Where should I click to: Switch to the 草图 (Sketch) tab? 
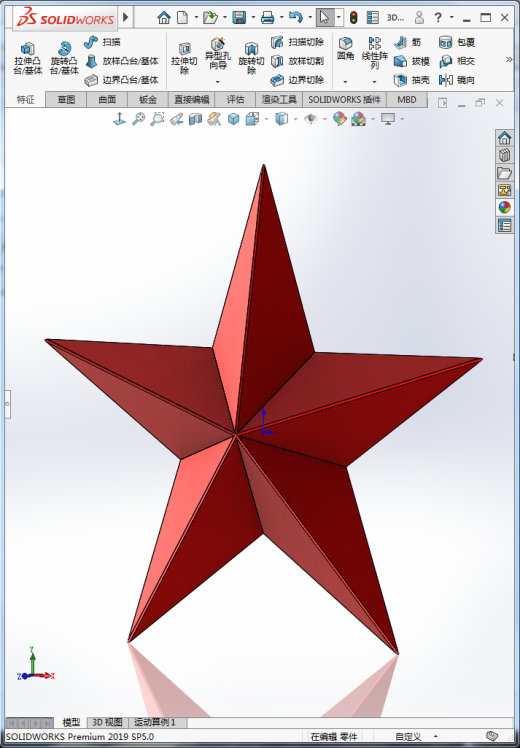tap(66, 100)
